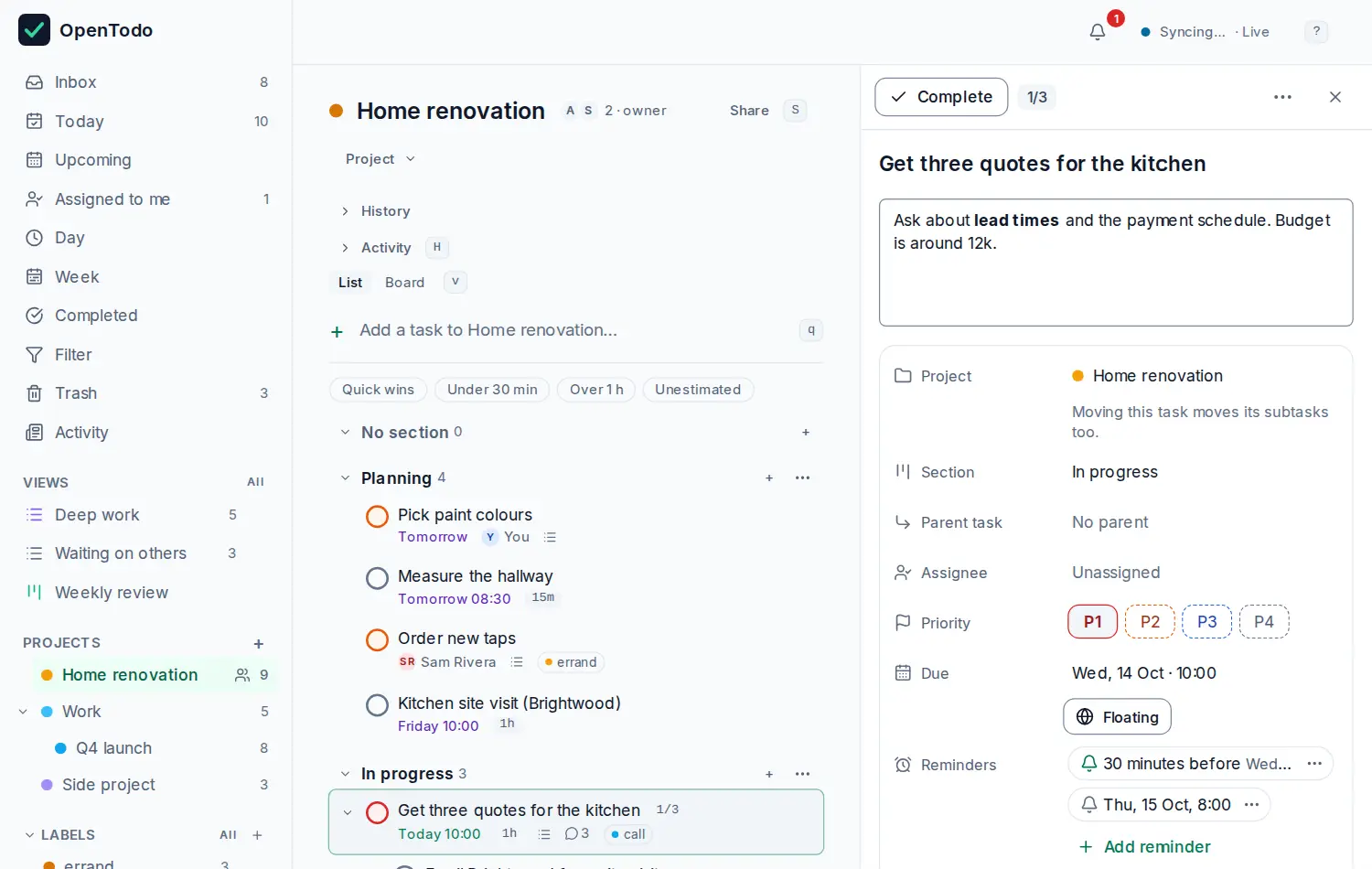The width and height of the screenshot is (1372, 869).
Task: Add a task to the In progress section
Action: 769,774
